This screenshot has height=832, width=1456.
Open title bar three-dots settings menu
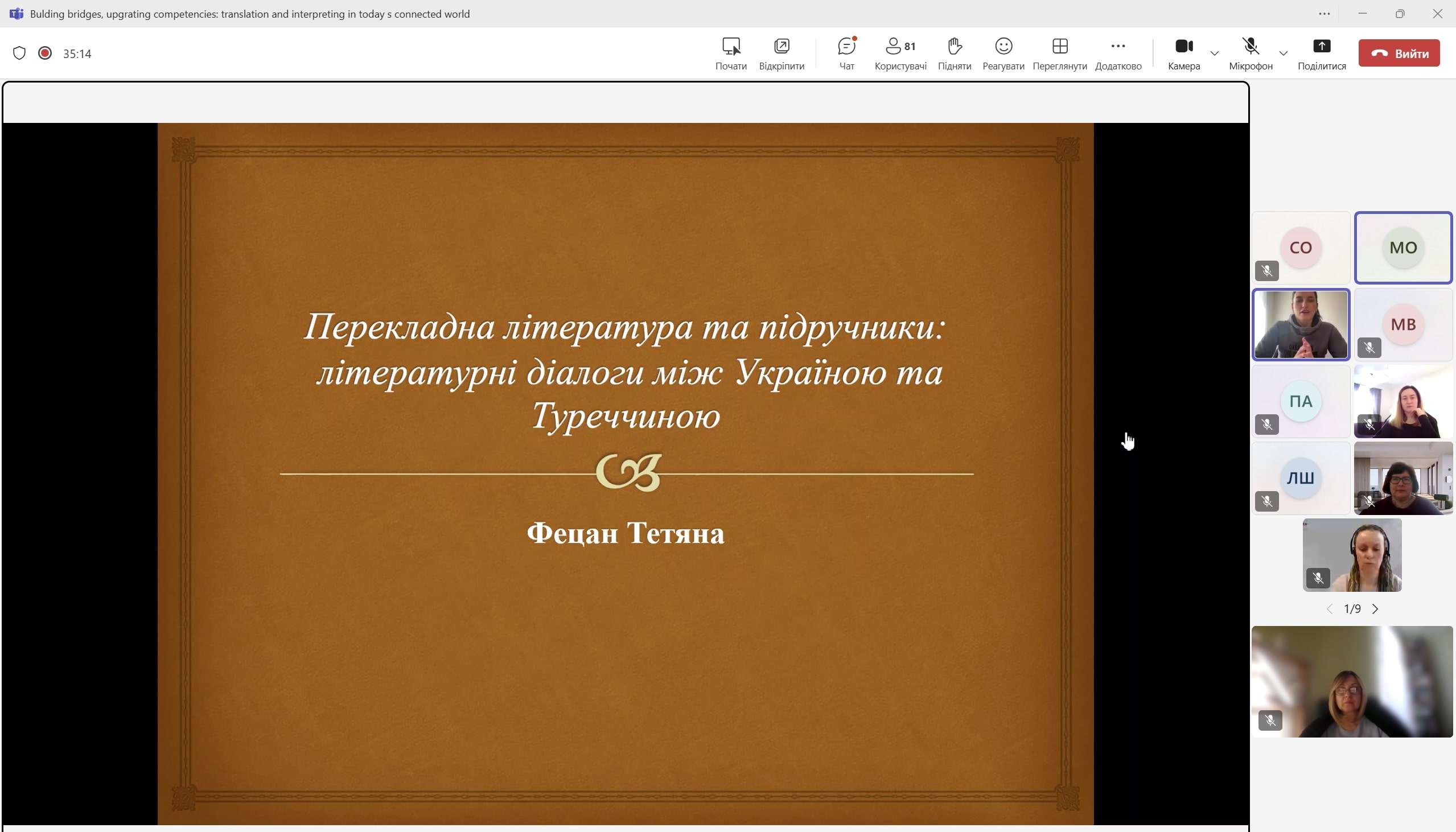click(1324, 14)
